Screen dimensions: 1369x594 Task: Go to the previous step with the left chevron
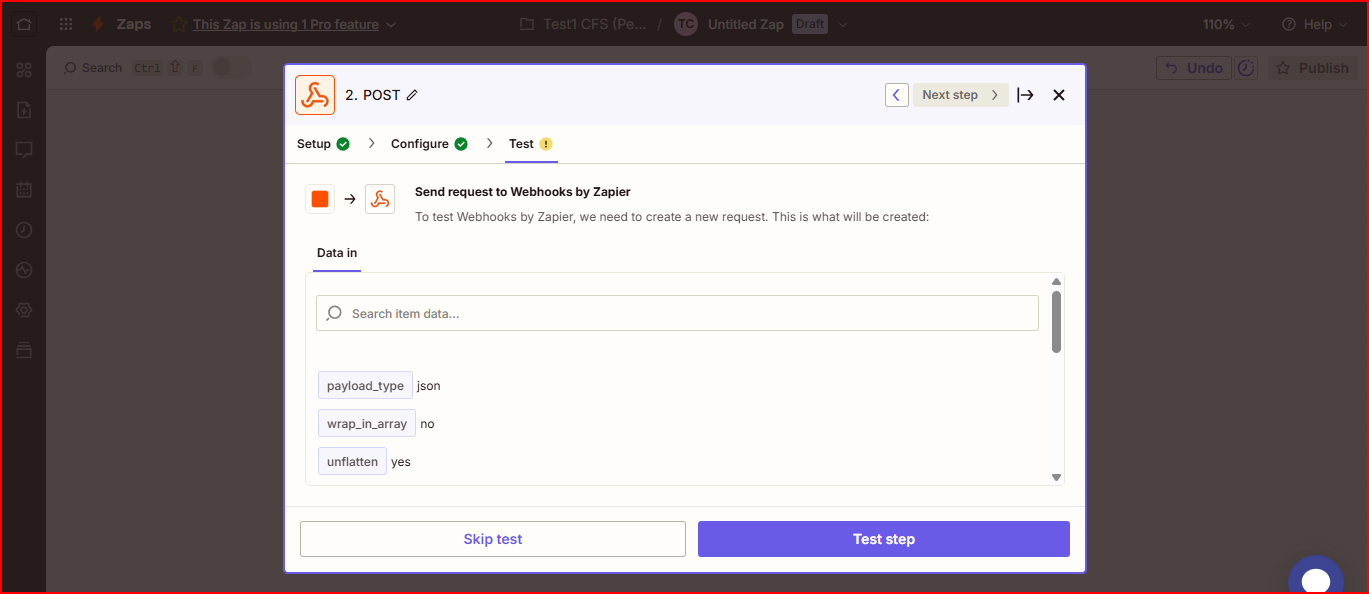[x=897, y=95]
